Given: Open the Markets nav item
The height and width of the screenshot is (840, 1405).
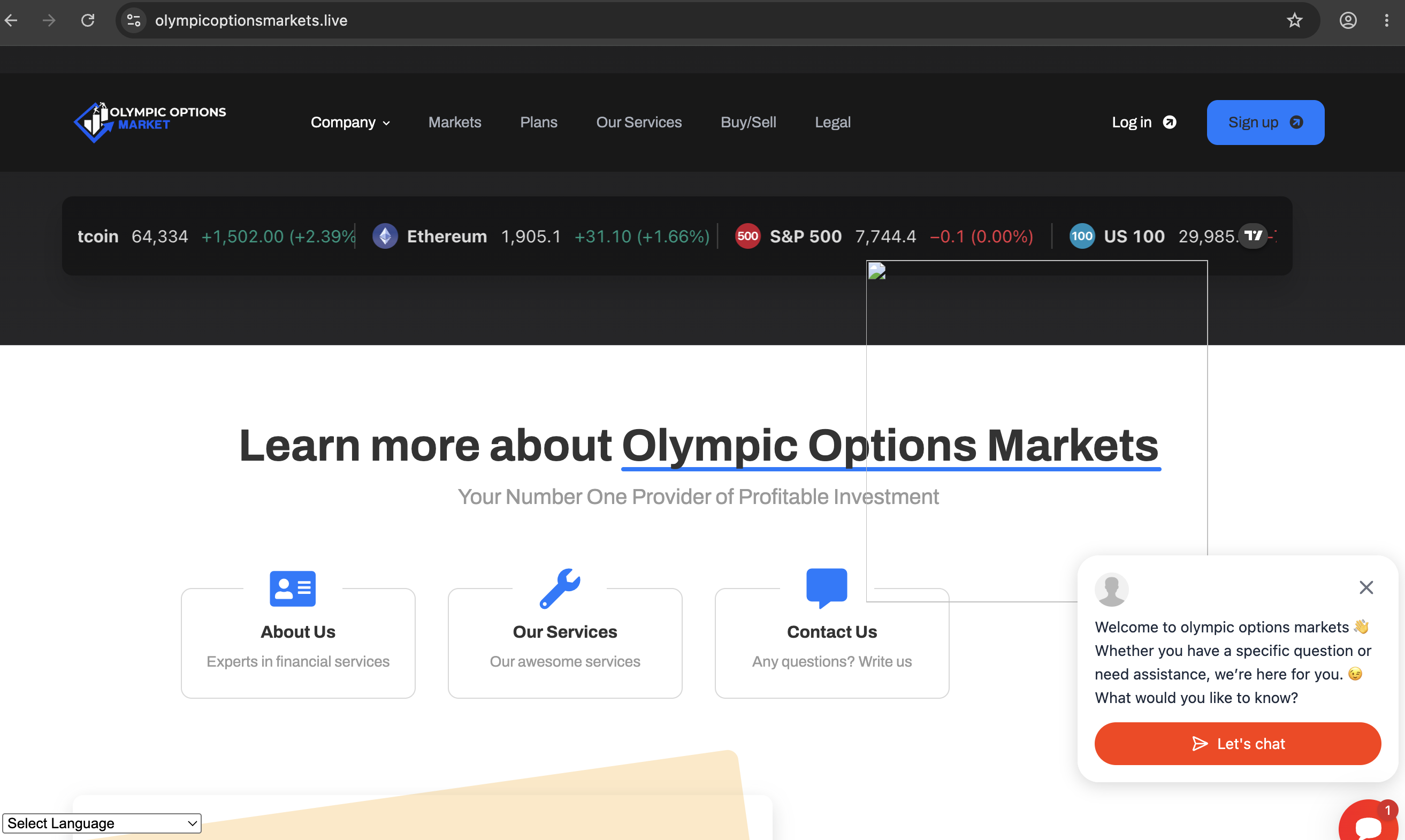Looking at the screenshot, I should 455,123.
